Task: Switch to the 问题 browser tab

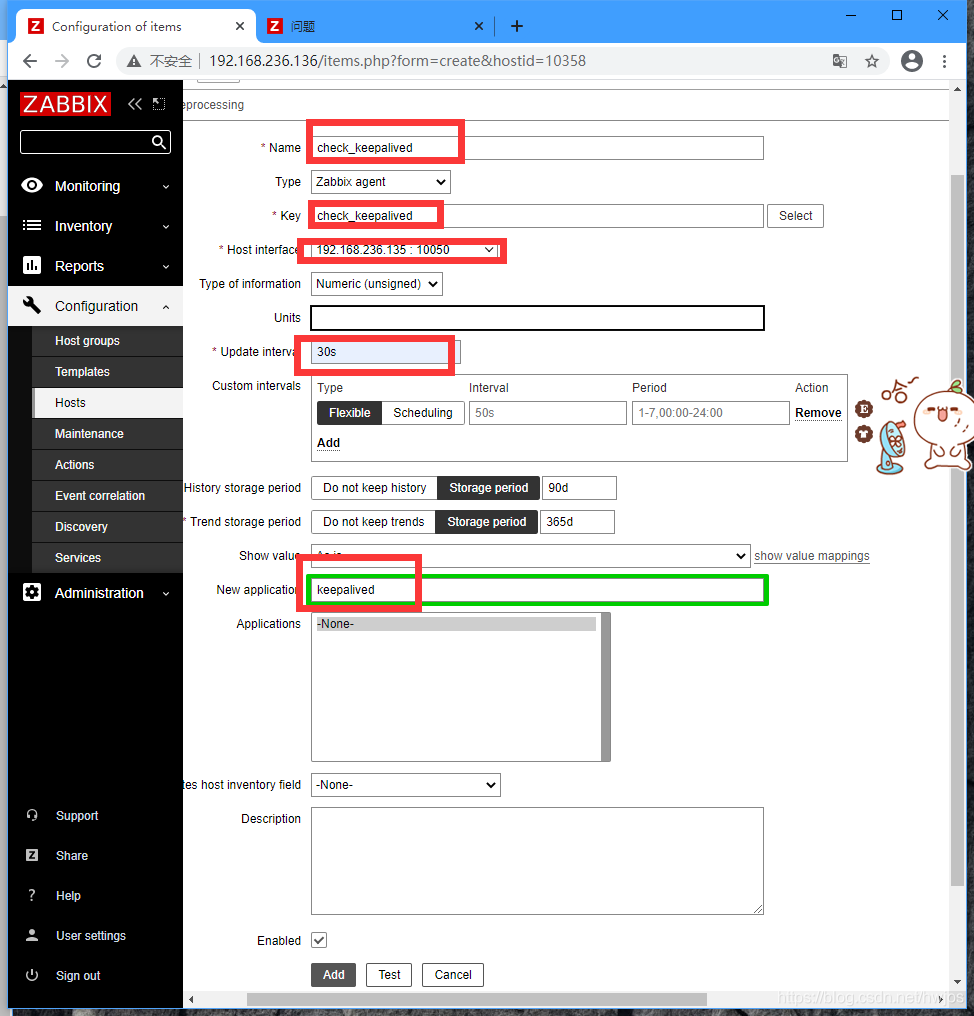Action: click(375, 26)
